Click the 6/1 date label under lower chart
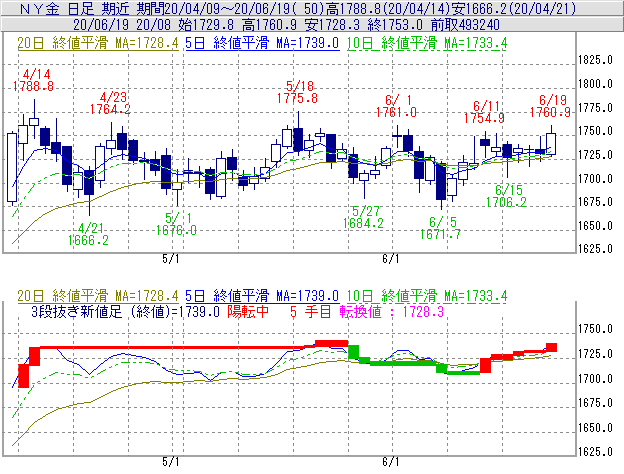 click(391, 462)
